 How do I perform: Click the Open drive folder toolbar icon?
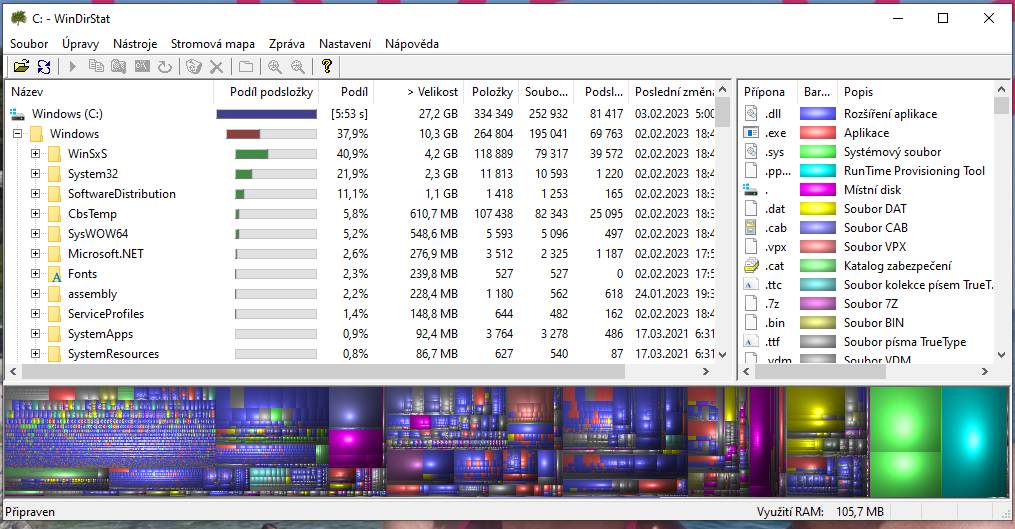(x=21, y=66)
